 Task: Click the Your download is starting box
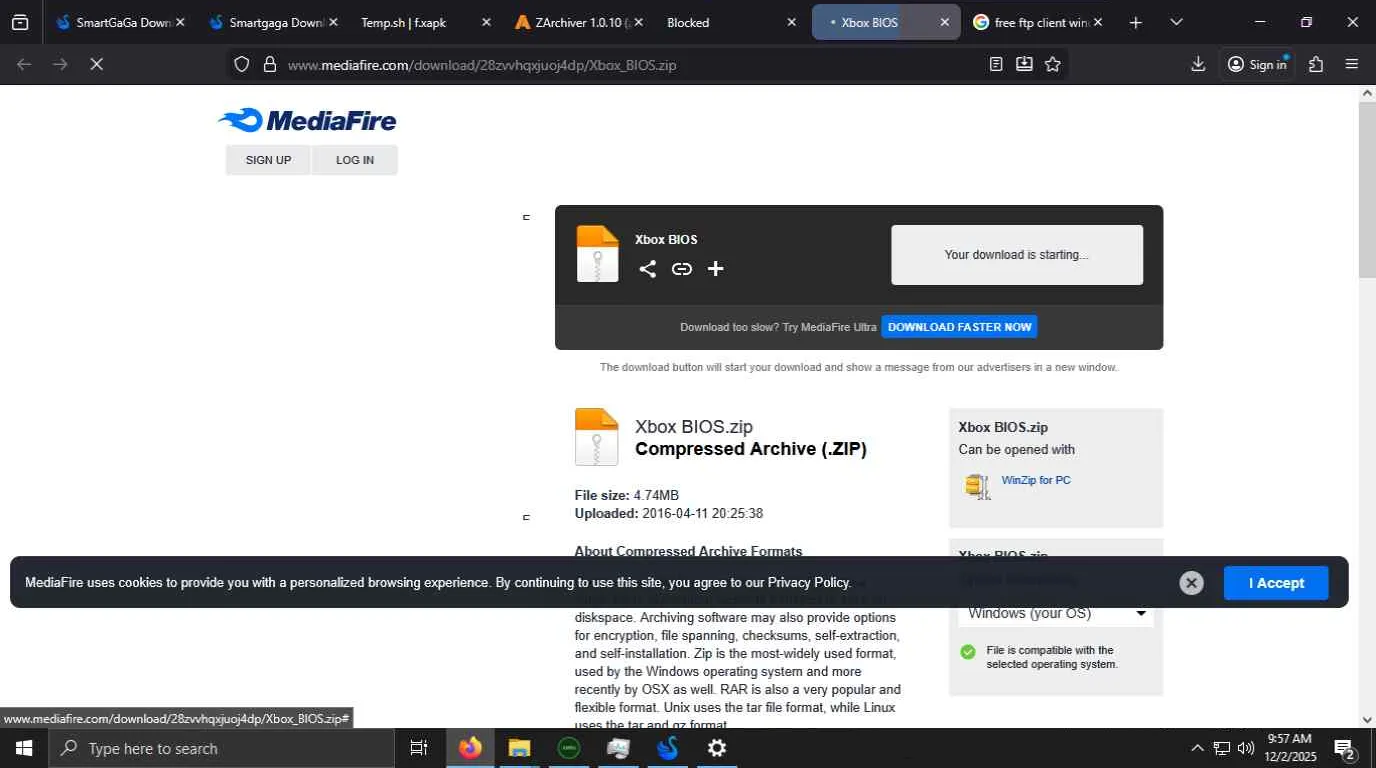click(1017, 255)
